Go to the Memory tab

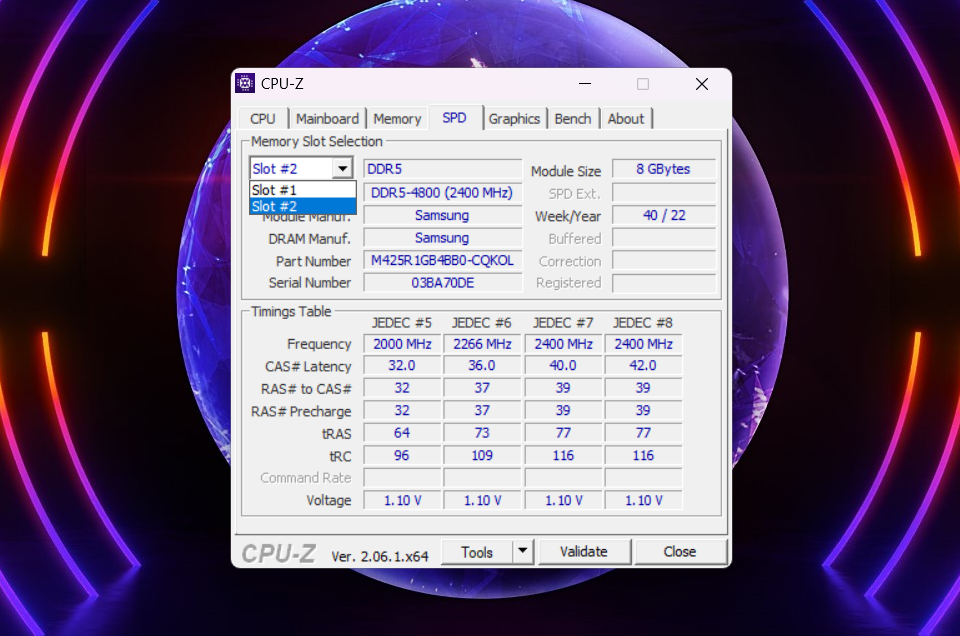click(397, 119)
